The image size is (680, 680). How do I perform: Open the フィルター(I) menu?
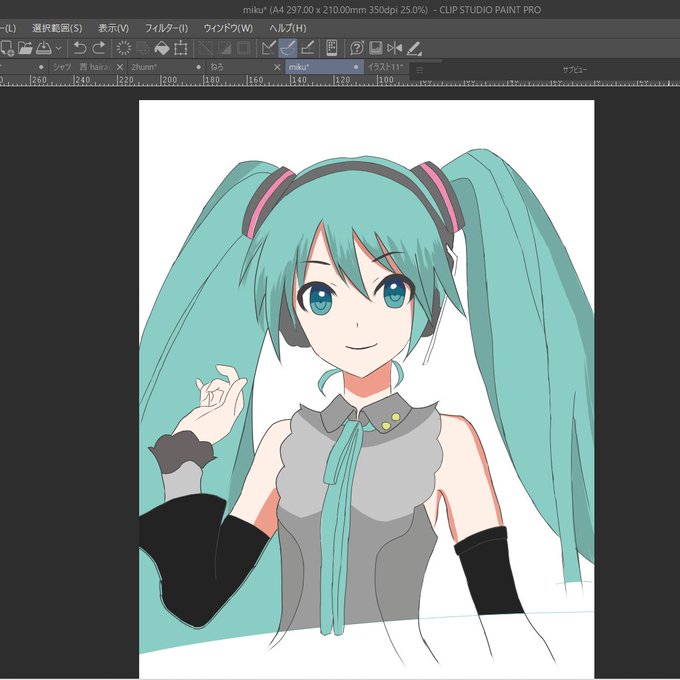click(x=166, y=28)
